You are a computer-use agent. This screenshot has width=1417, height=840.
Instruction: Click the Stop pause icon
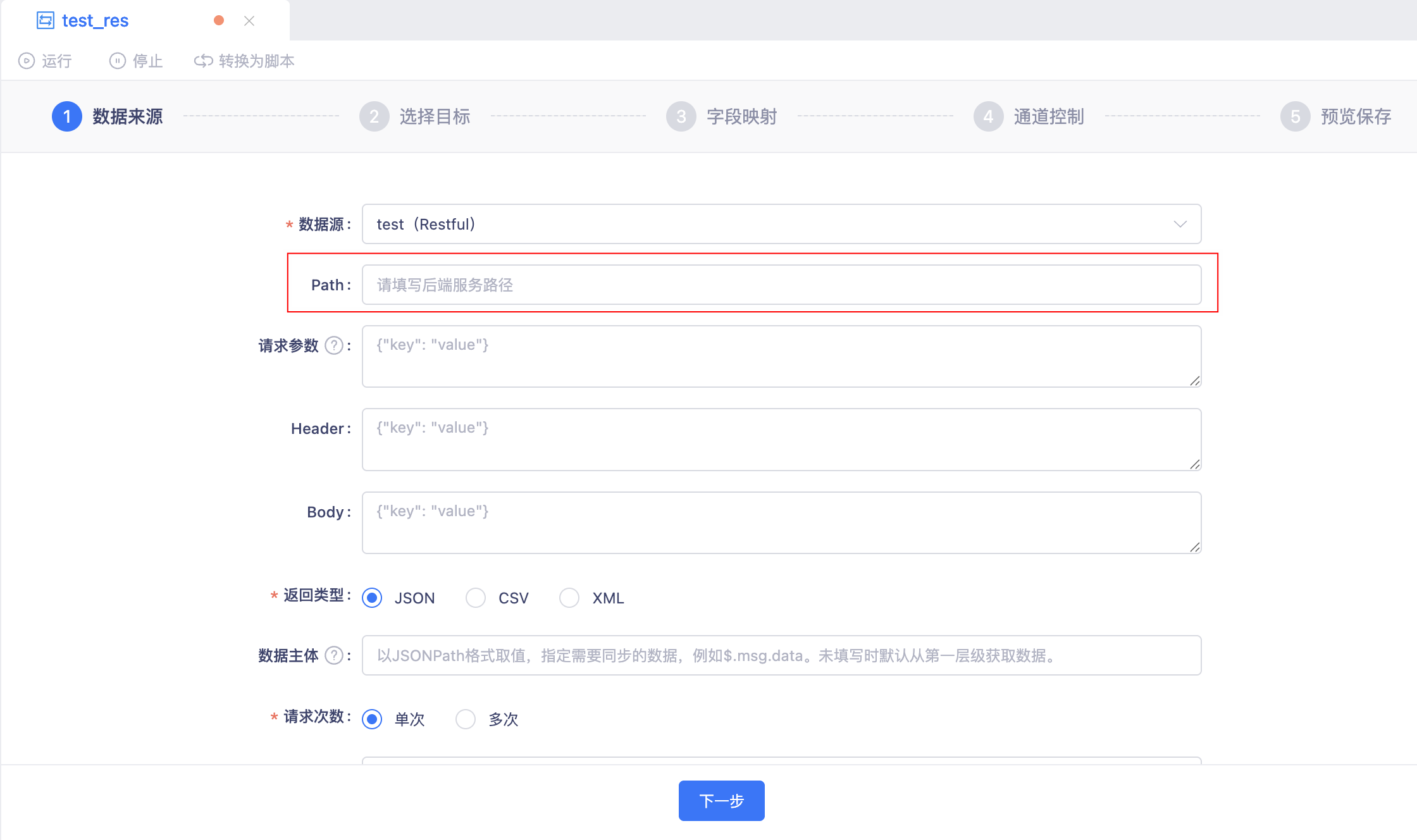(x=118, y=61)
